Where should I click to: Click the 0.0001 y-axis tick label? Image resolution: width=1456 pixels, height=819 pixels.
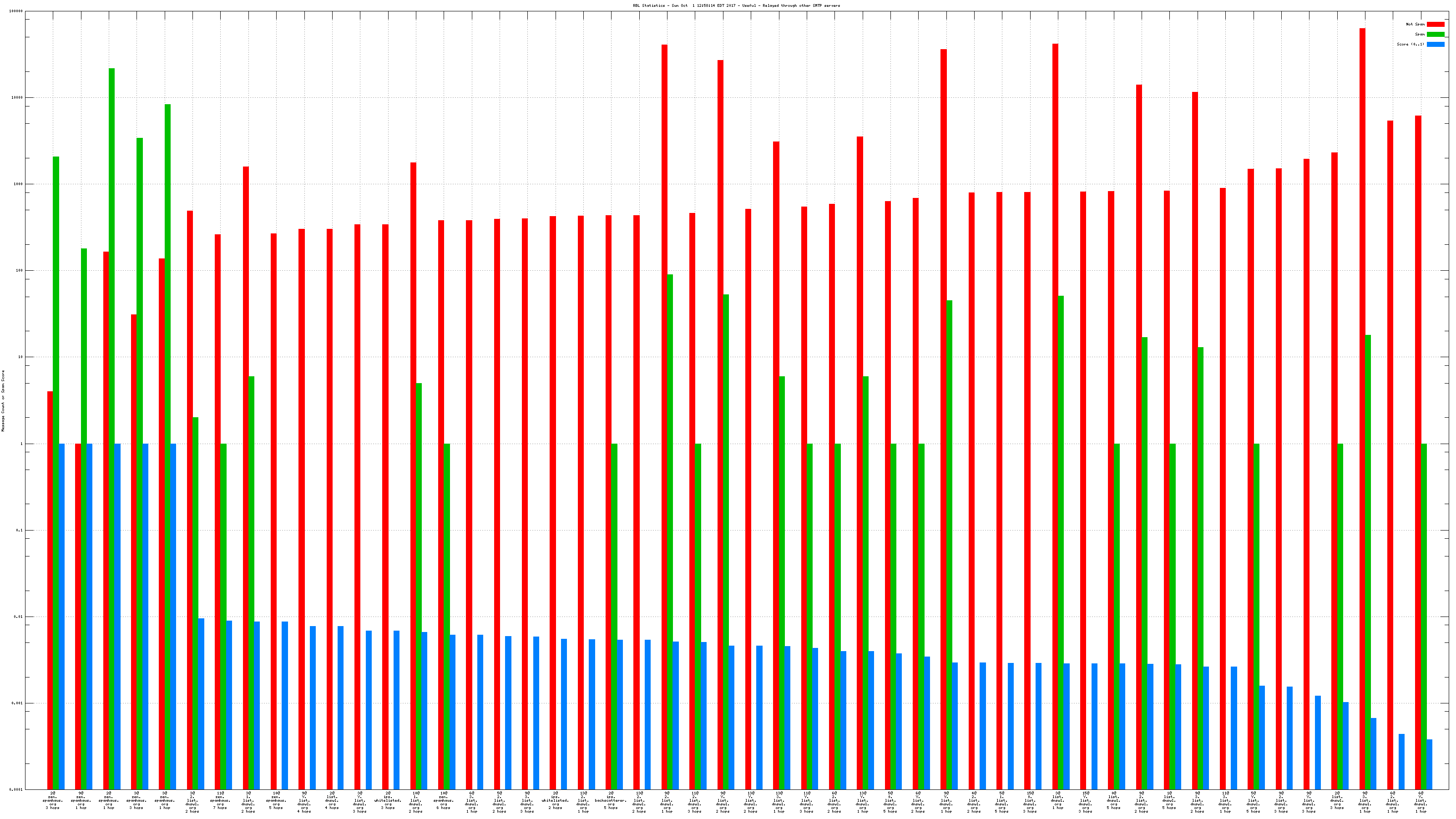click(16, 789)
